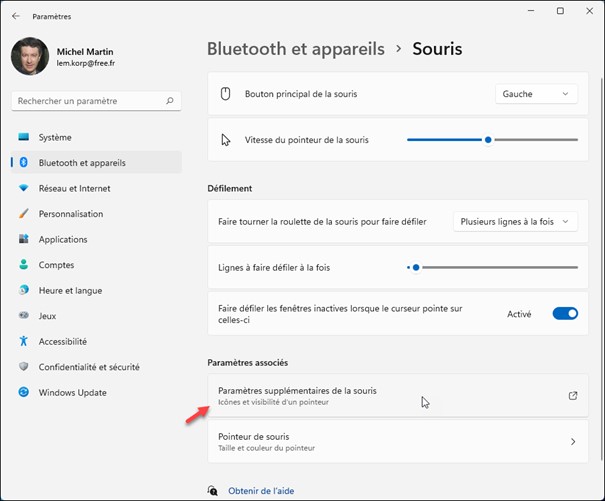605x501 pixels.
Task: Click the search magnifier icon
Action: tap(171, 101)
